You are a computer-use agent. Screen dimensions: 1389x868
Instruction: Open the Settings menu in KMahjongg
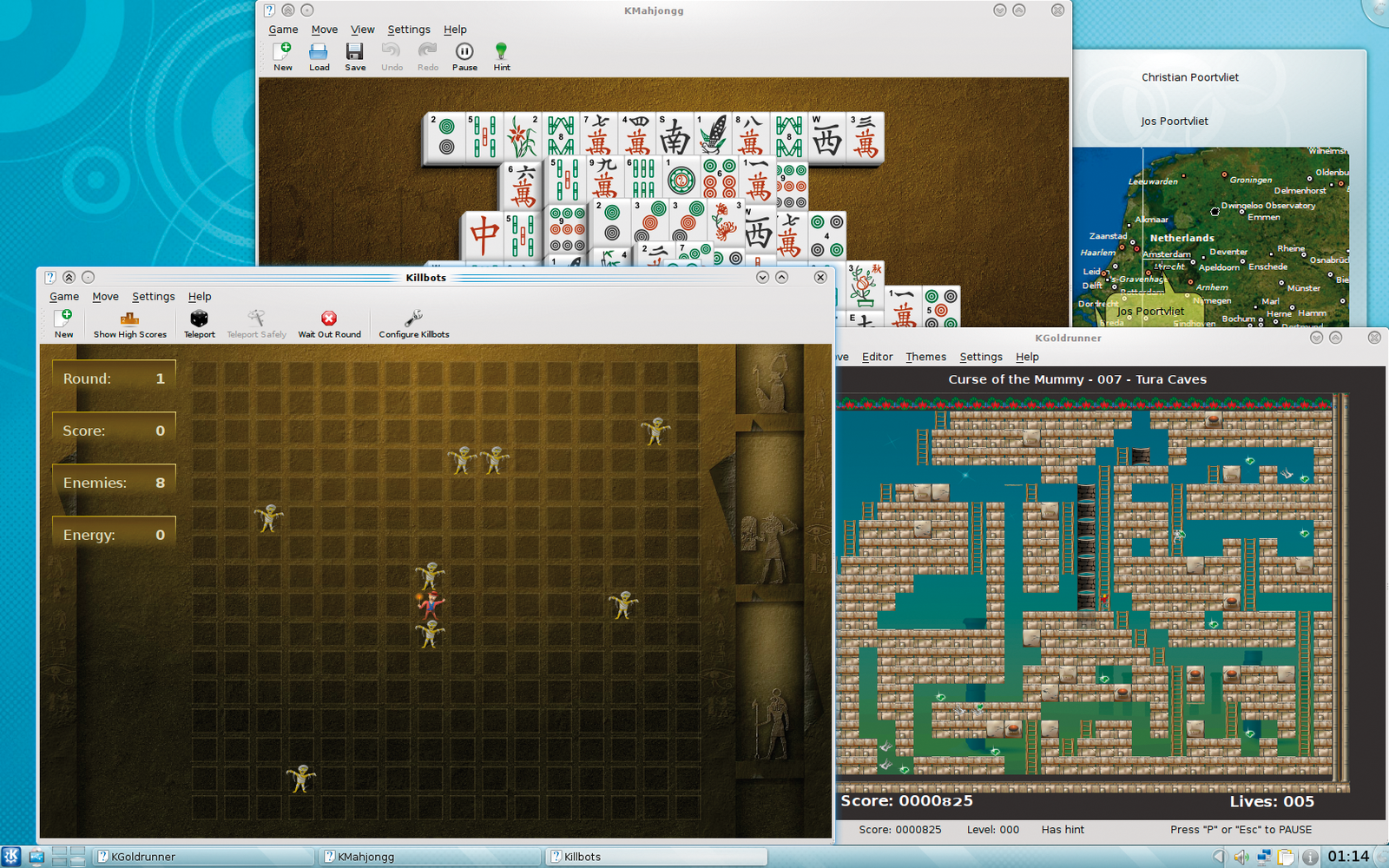click(x=409, y=30)
